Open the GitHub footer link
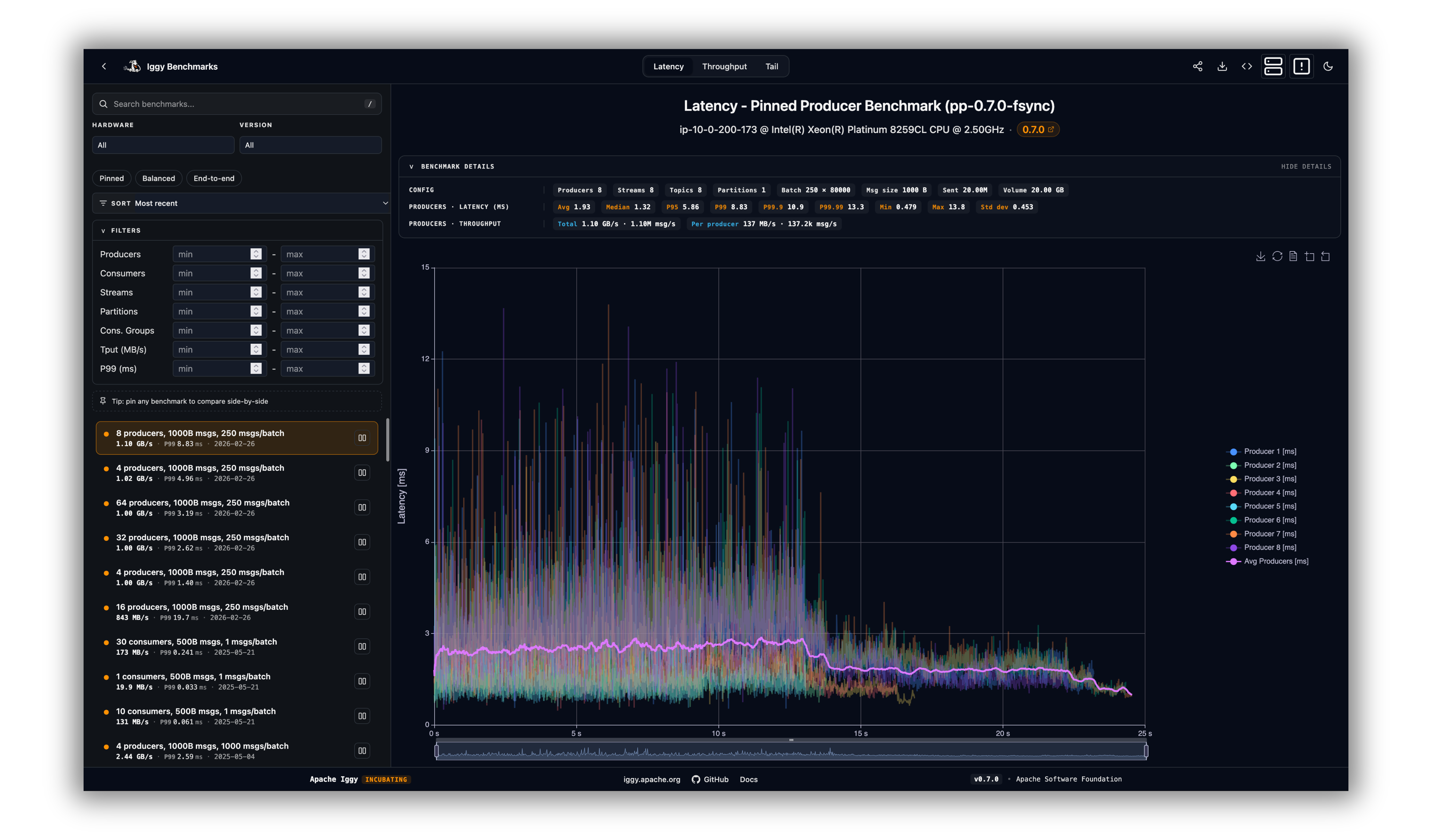The width and height of the screenshot is (1432, 840). (710, 779)
